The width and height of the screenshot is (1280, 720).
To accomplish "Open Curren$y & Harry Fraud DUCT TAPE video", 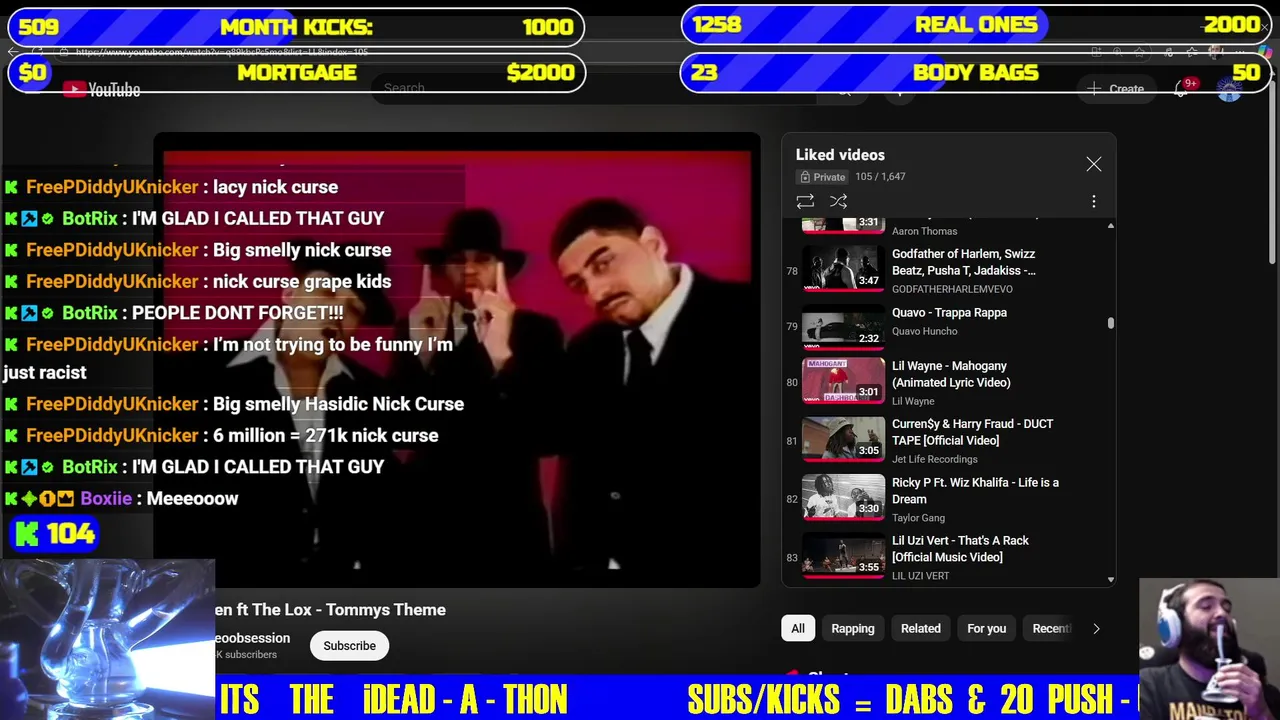I will [972, 432].
